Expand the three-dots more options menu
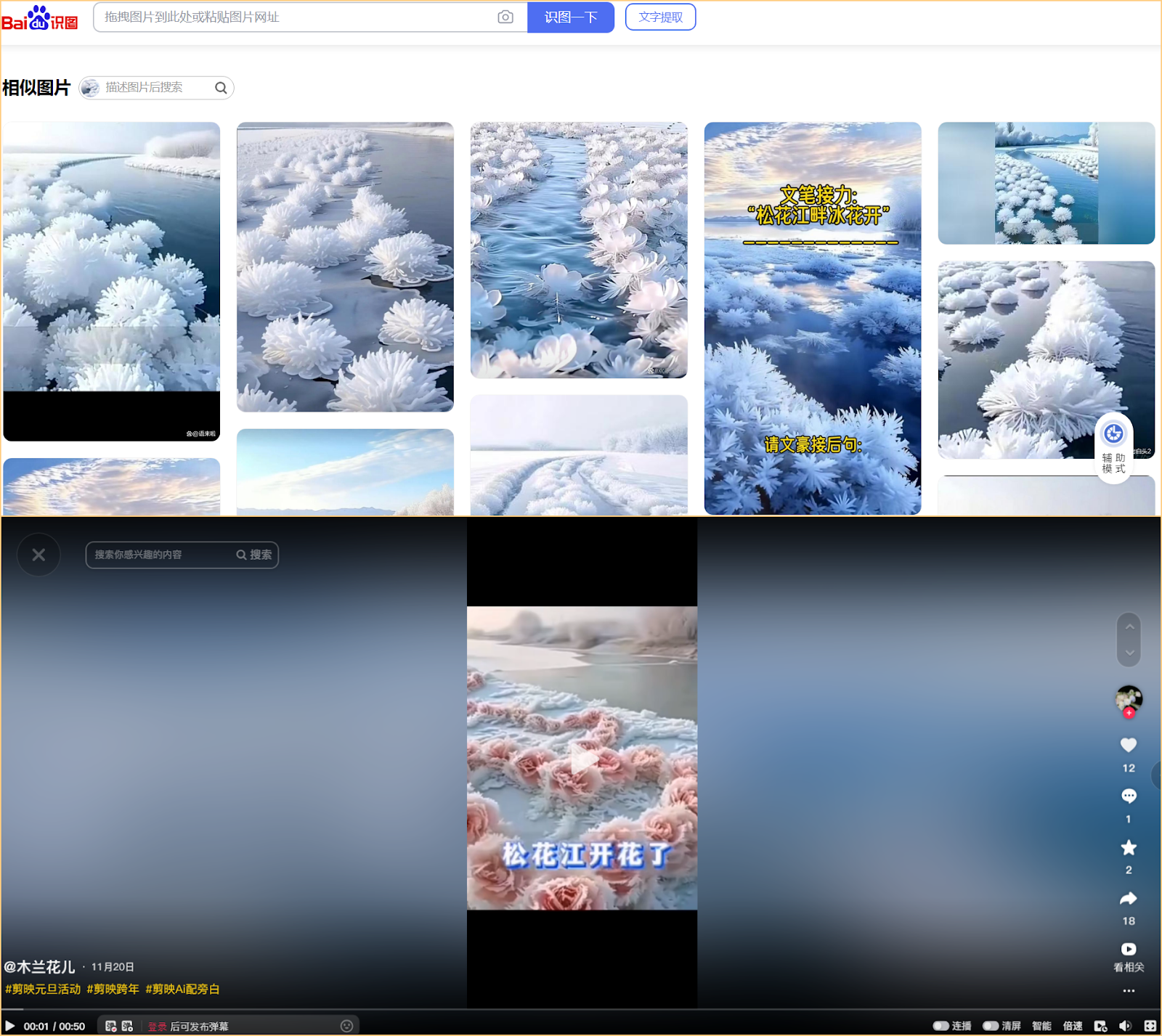The height and width of the screenshot is (1036, 1162). [1128, 990]
